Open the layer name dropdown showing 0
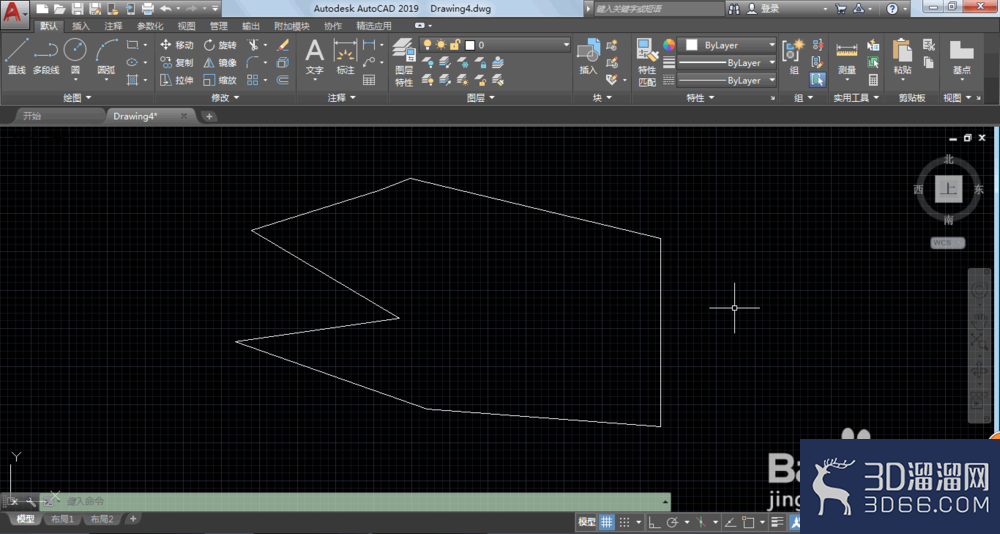This screenshot has width=1000, height=534. tap(495, 45)
